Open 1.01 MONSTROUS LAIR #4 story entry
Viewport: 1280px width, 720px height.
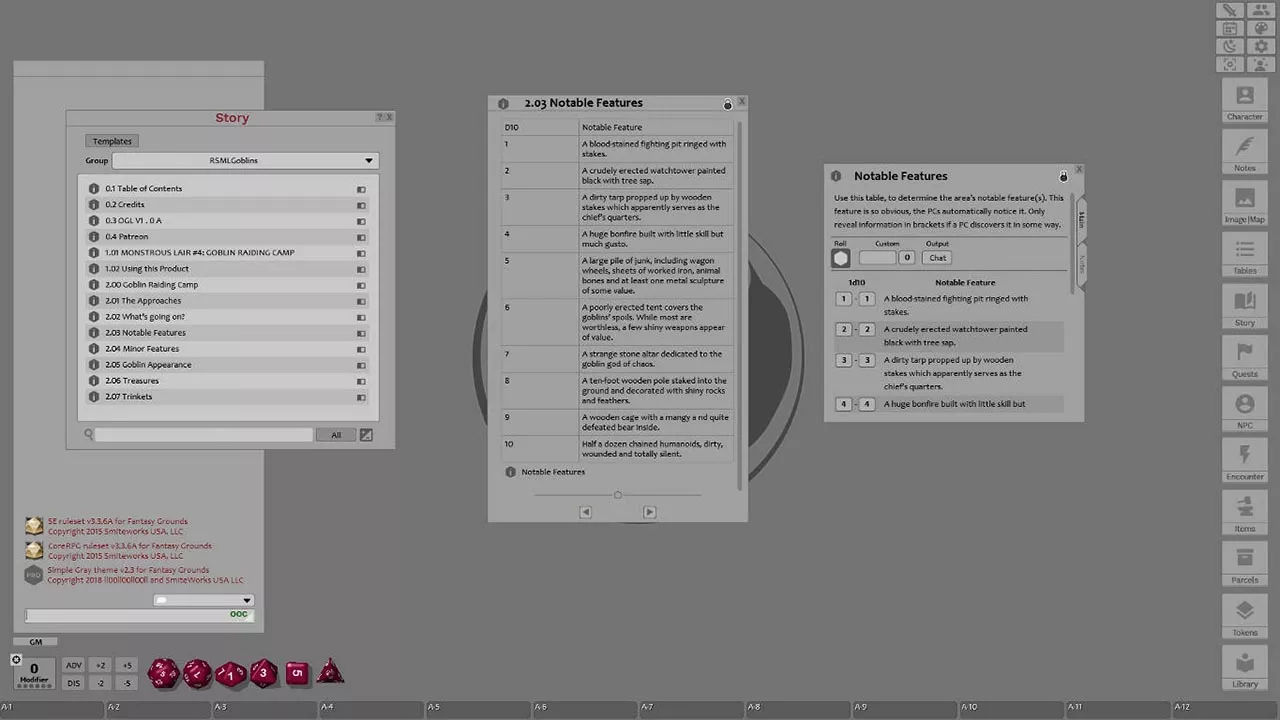[x=200, y=253]
